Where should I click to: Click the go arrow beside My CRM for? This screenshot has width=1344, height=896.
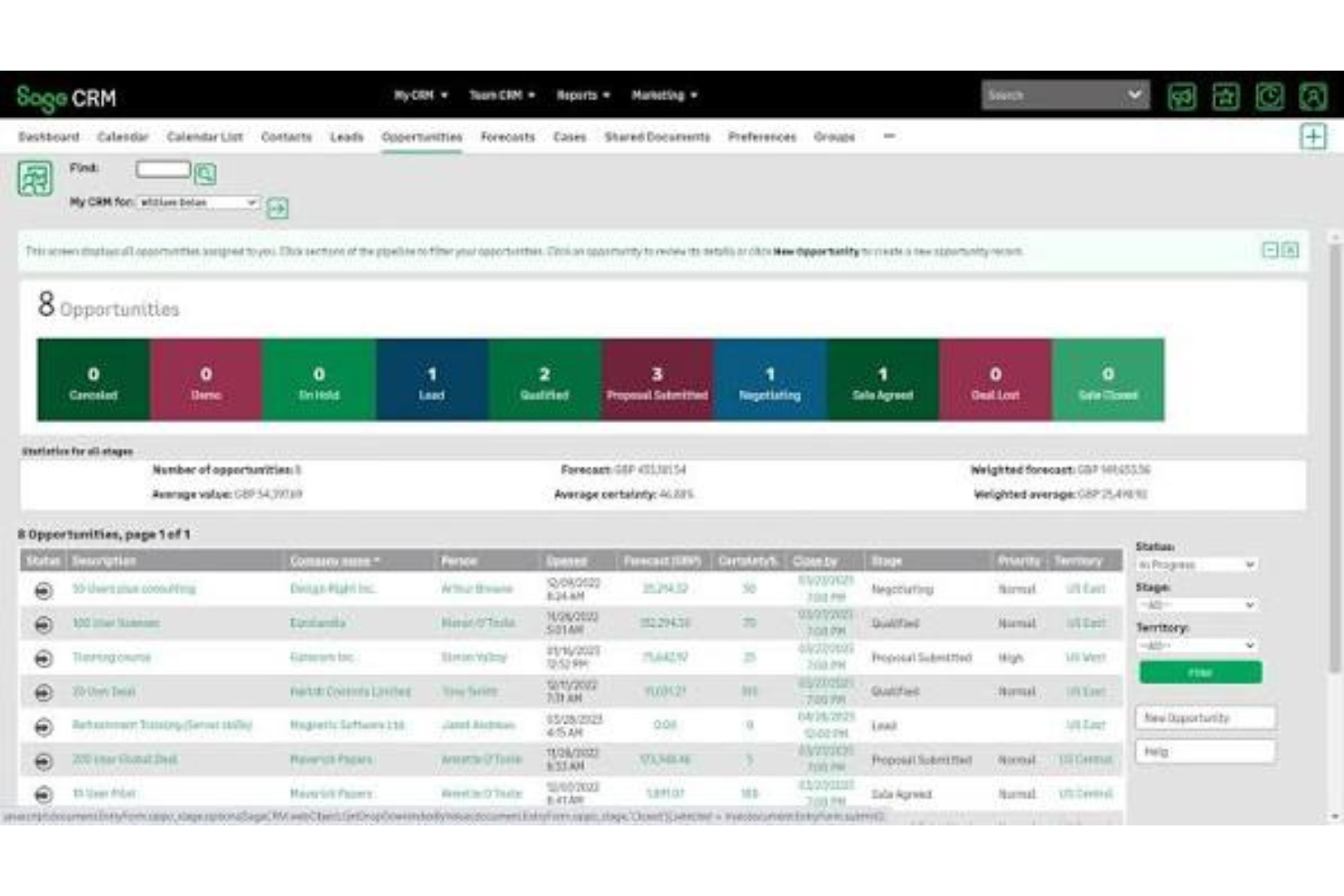coord(277,208)
